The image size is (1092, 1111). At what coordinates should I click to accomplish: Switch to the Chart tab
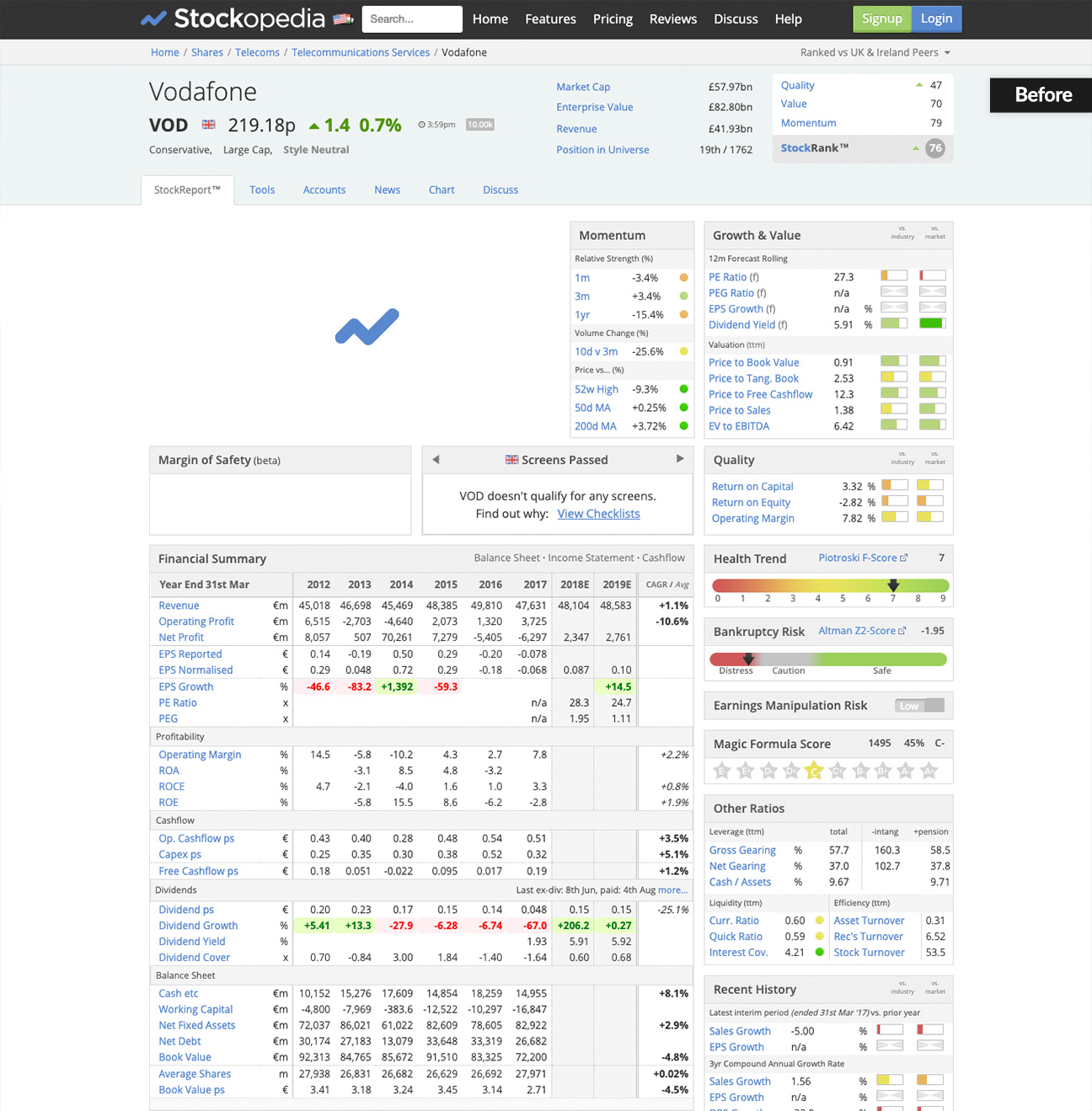442,190
